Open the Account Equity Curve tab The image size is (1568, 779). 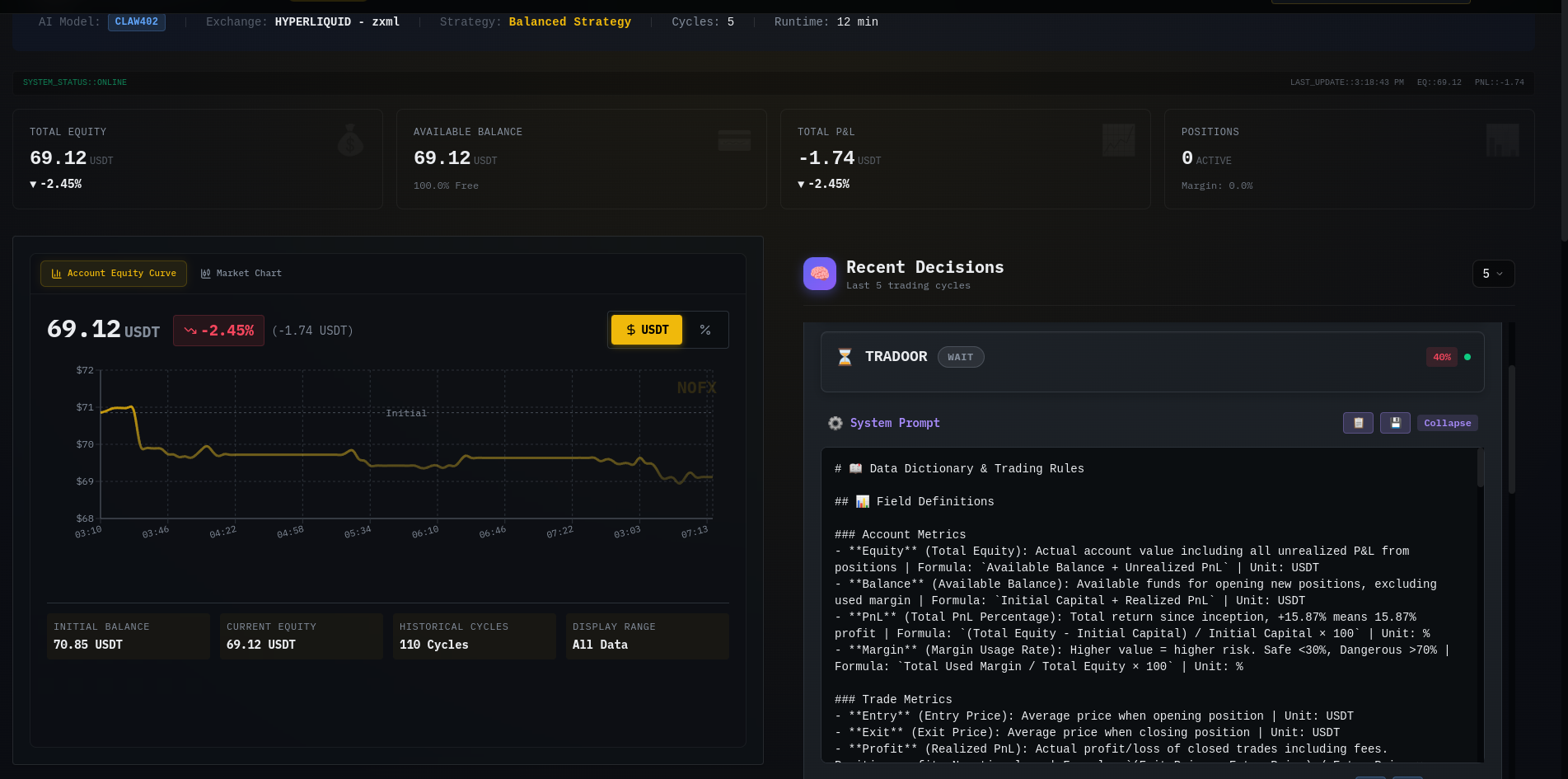(114, 274)
